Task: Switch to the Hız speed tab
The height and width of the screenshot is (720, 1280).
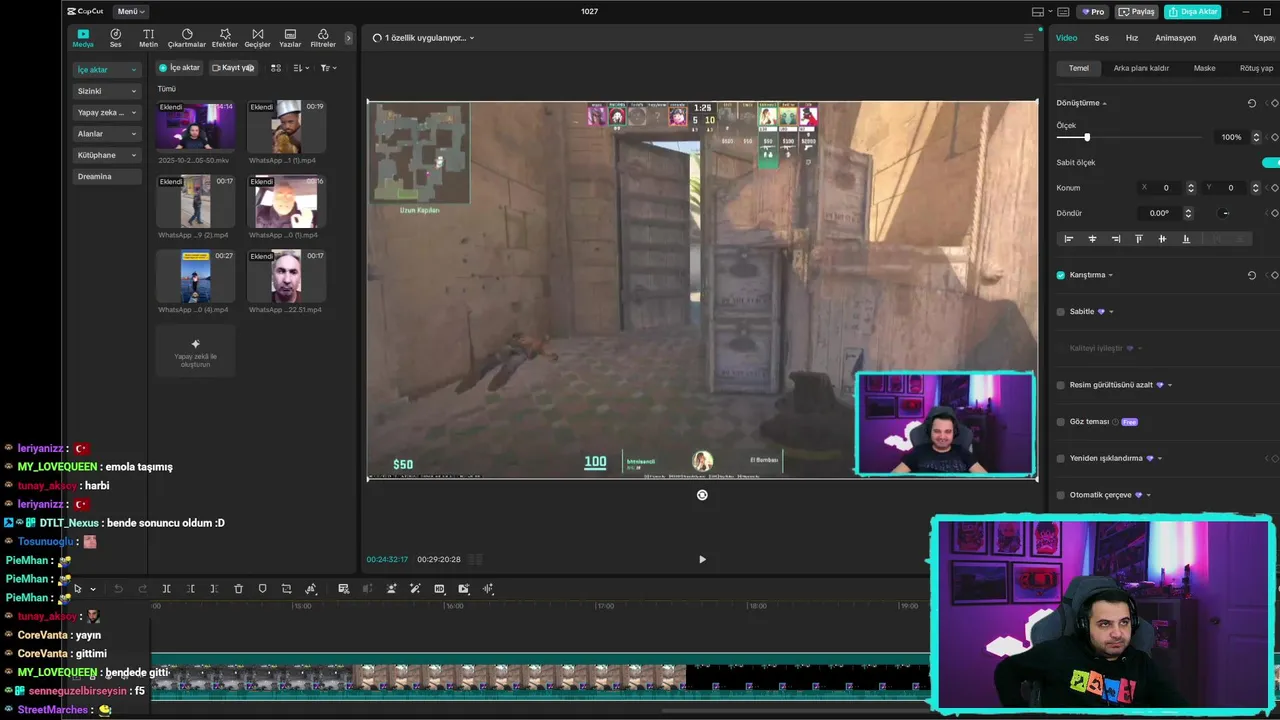Action: (1132, 38)
